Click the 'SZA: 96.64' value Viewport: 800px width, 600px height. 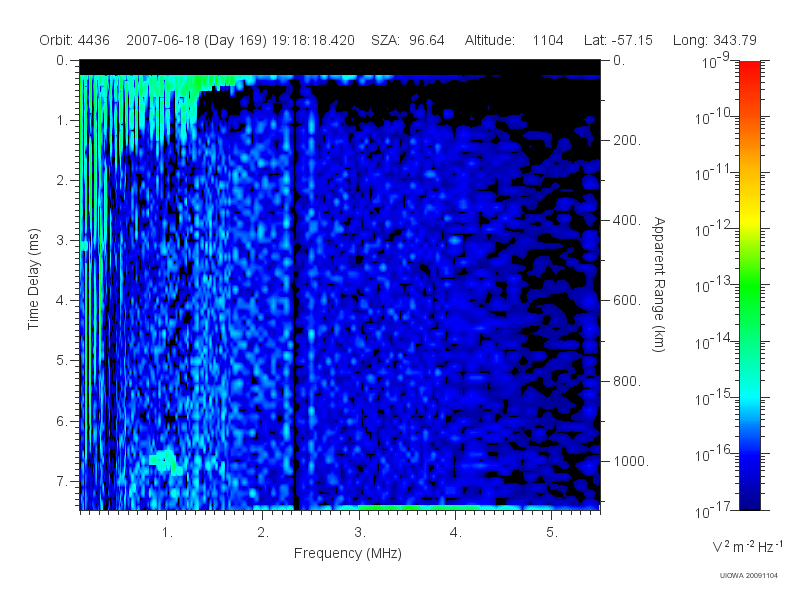pyautogui.click(x=408, y=40)
